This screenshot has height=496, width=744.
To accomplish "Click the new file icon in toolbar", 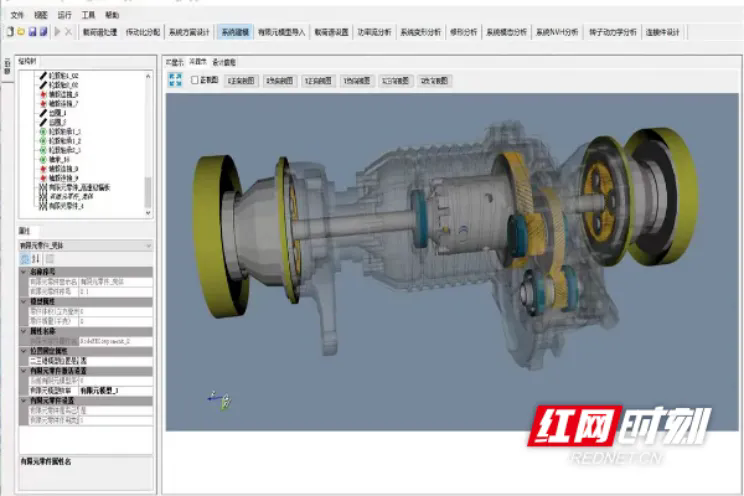I will pyautogui.click(x=10, y=32).
